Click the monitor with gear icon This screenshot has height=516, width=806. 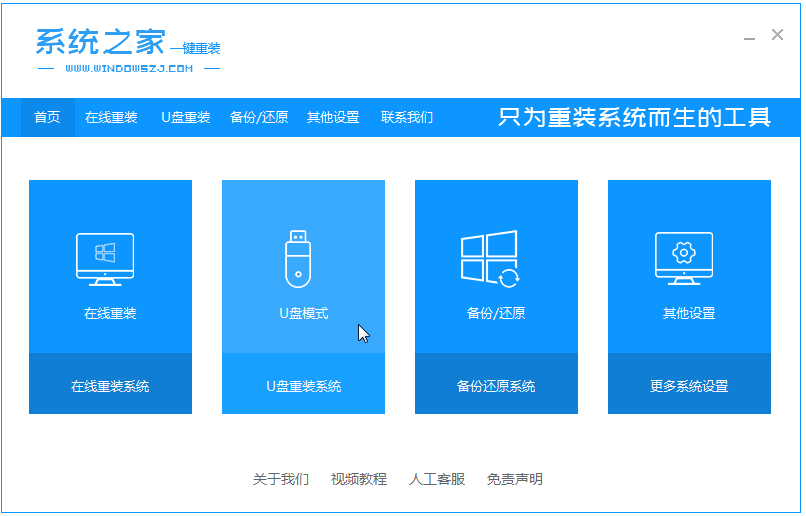(x=684, y=259)
